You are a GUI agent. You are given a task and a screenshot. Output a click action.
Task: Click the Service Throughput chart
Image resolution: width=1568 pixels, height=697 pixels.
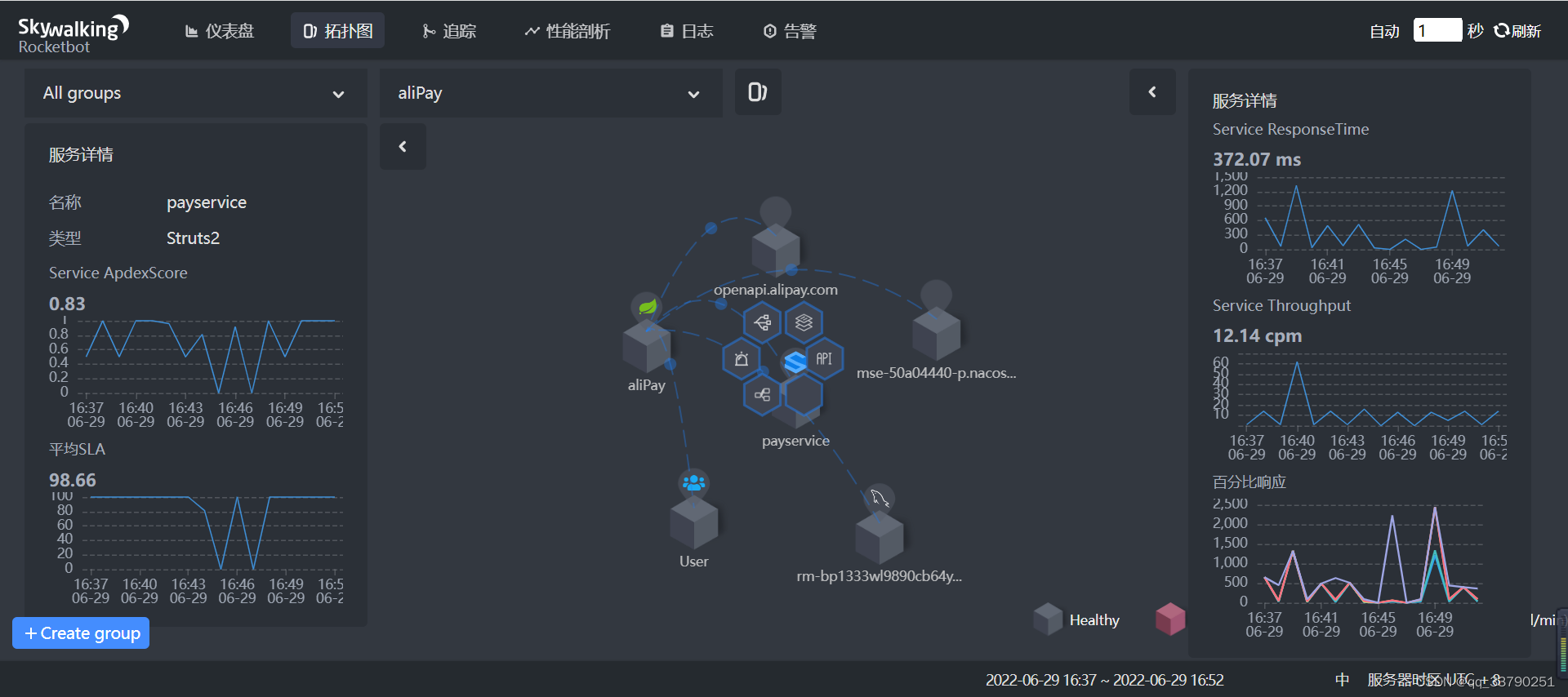pyautogui.click(x=1360, y=406)
